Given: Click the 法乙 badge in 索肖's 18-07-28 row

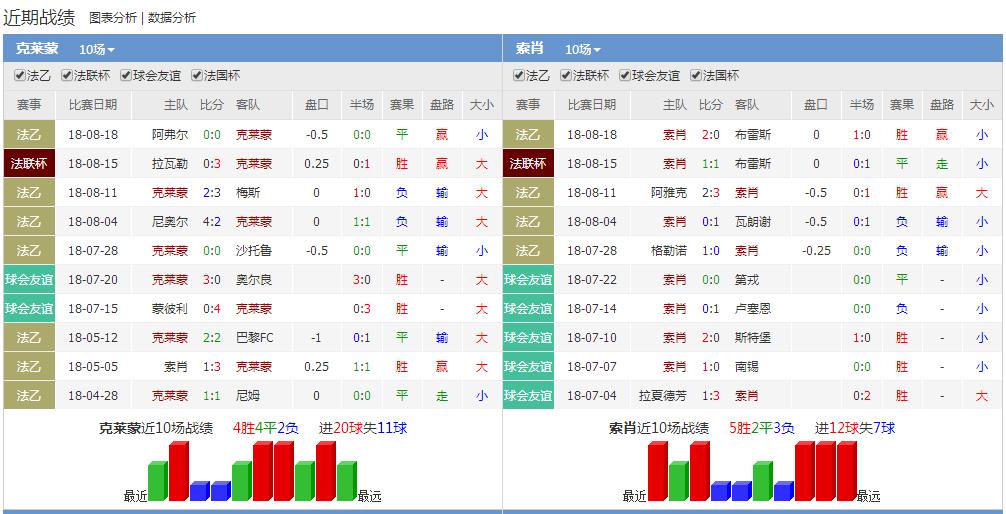Looking at the screenshot, I should (528, 251).
